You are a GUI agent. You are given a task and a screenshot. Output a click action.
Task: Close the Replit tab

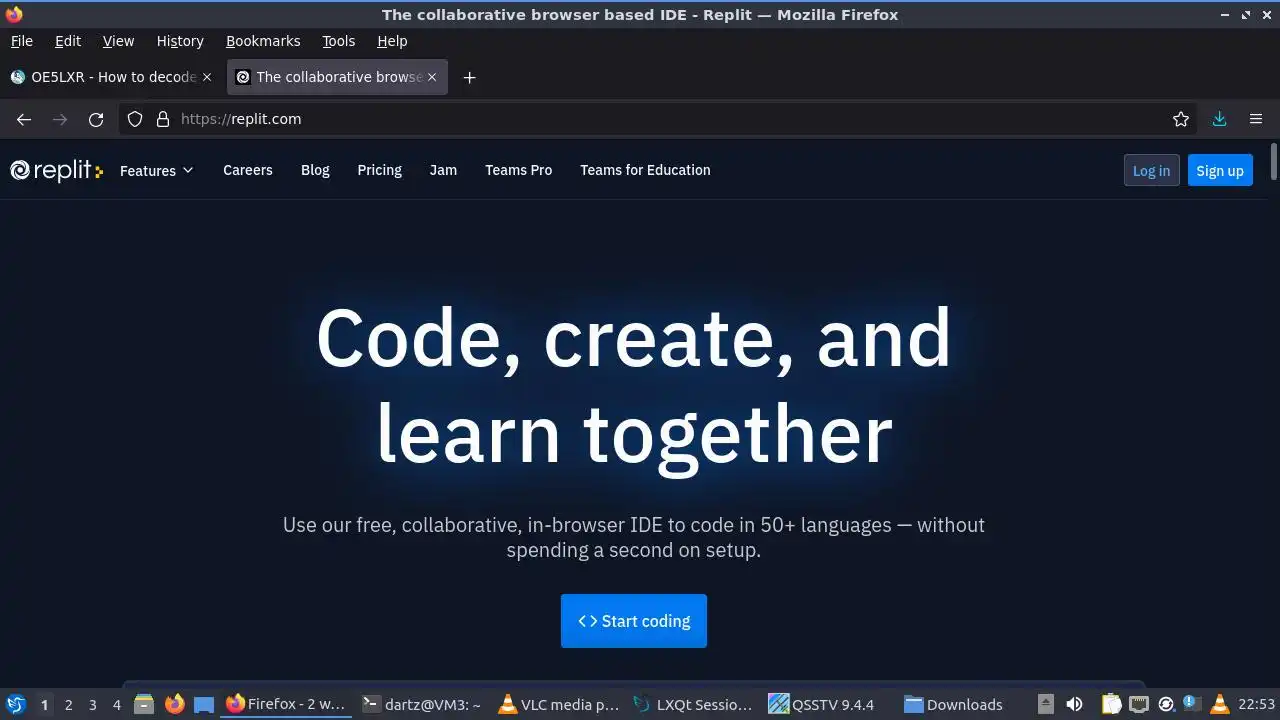tap(432, 77)
